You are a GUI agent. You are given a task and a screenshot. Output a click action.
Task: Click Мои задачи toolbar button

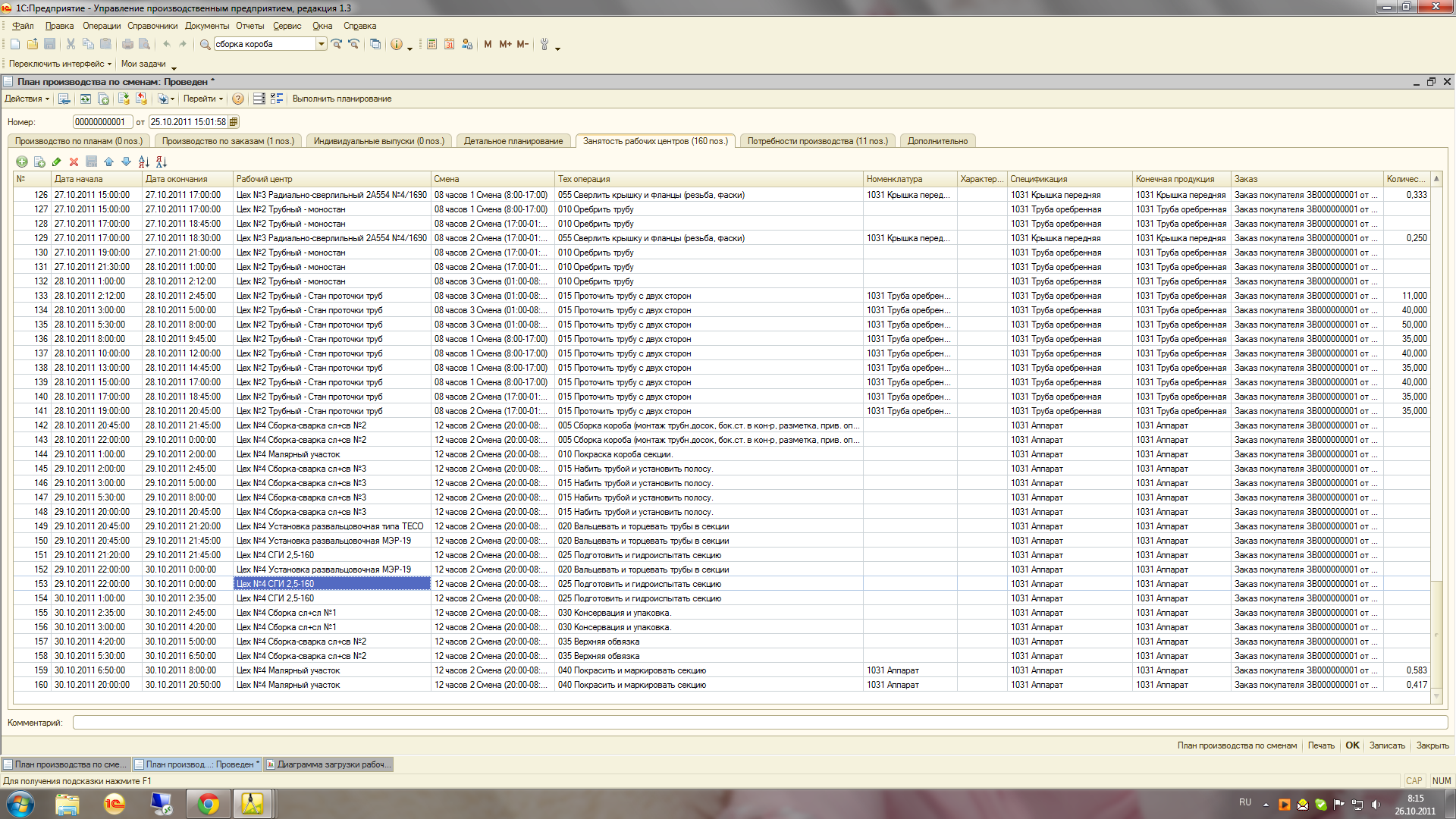[x=143, y=64]
